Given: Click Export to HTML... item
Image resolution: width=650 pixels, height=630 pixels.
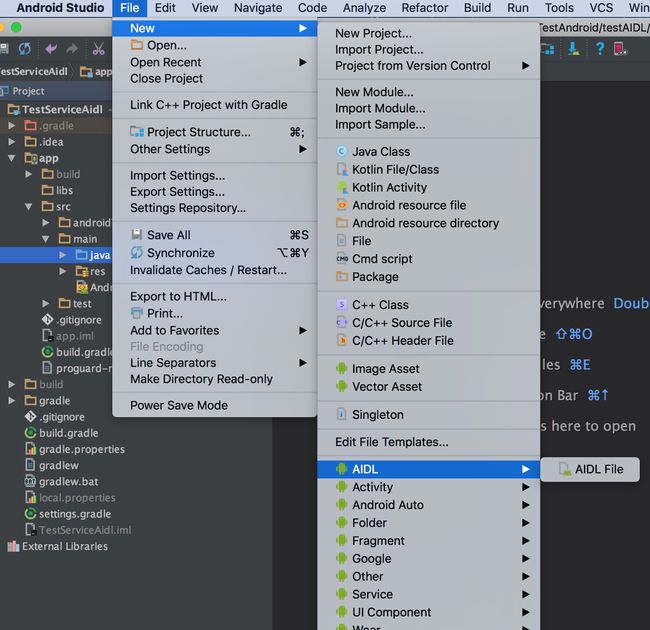Looking at the screenshot, I should (215, 296).
